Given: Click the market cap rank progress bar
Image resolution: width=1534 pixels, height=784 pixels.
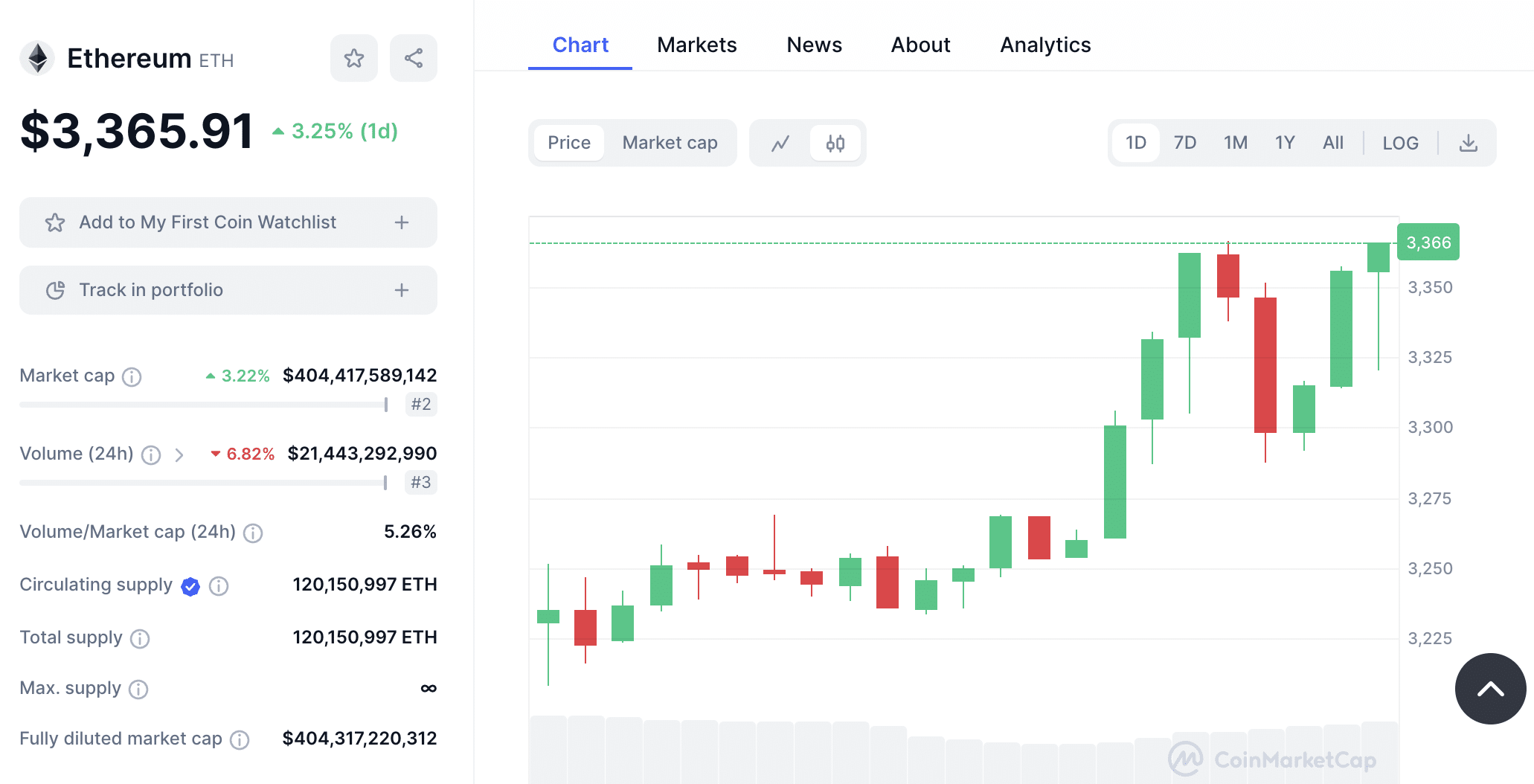Looking at the screenshot, I should [204, 405].
